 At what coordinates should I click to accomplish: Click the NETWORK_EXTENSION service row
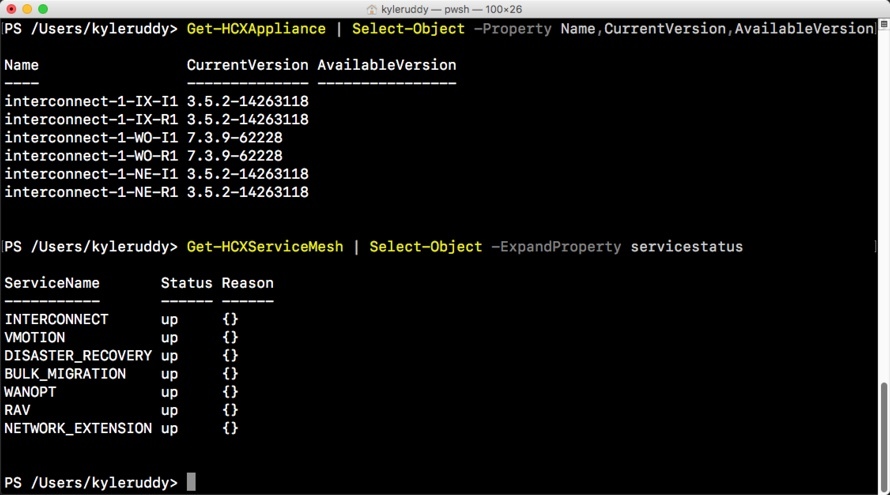pos(121,429)
